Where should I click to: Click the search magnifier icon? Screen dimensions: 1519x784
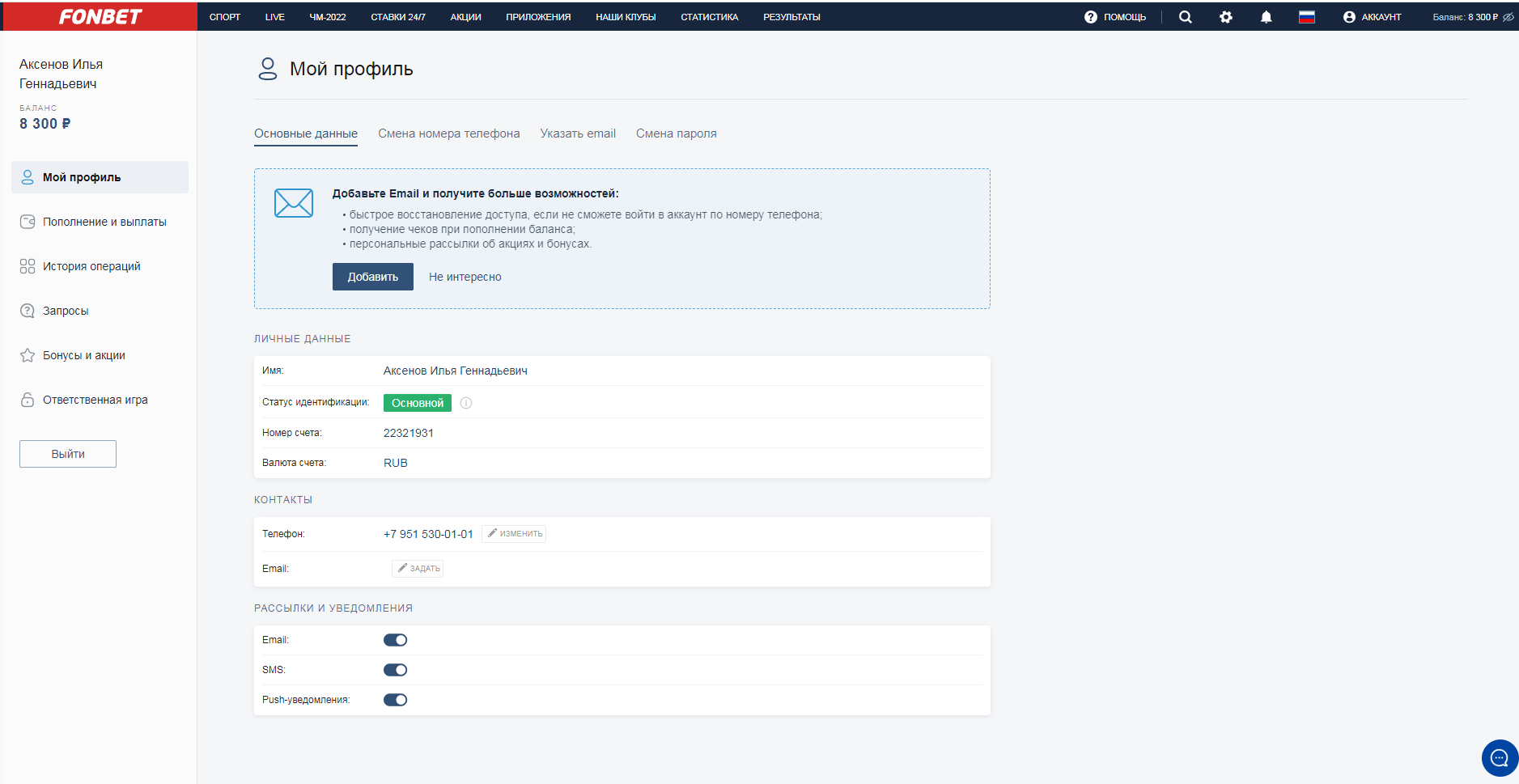point(1185,17)
